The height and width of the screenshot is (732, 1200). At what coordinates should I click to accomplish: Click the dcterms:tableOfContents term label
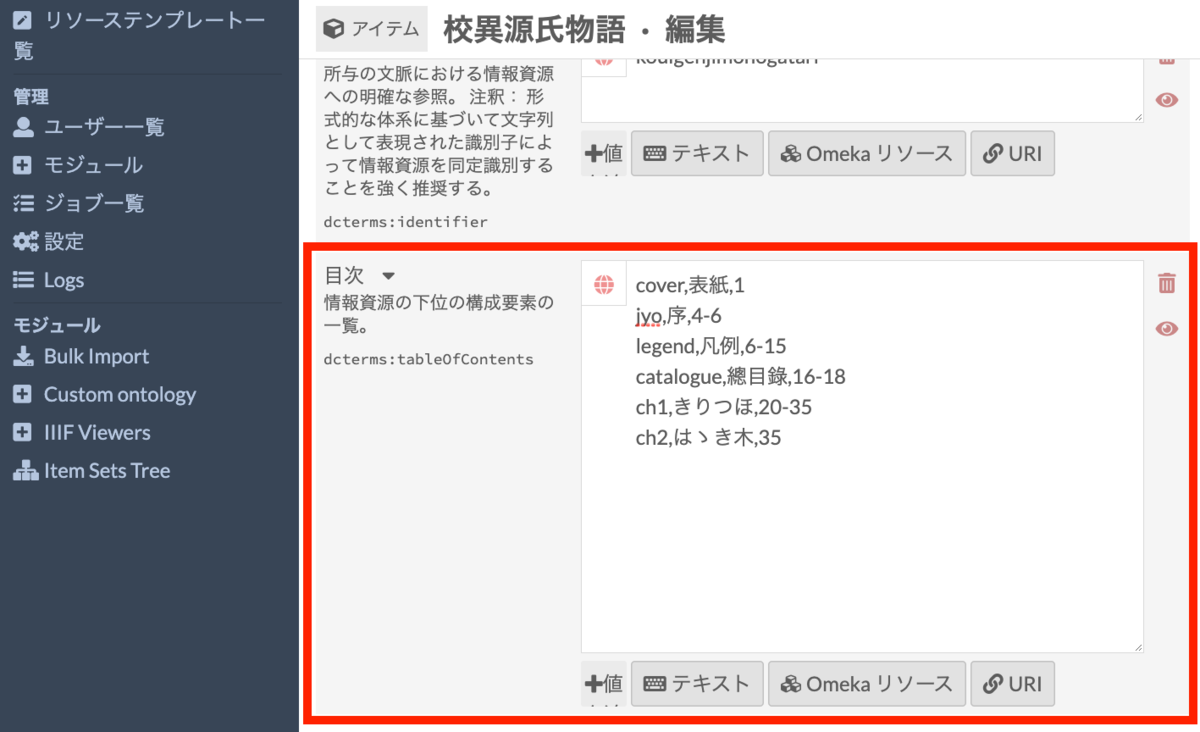428,359
